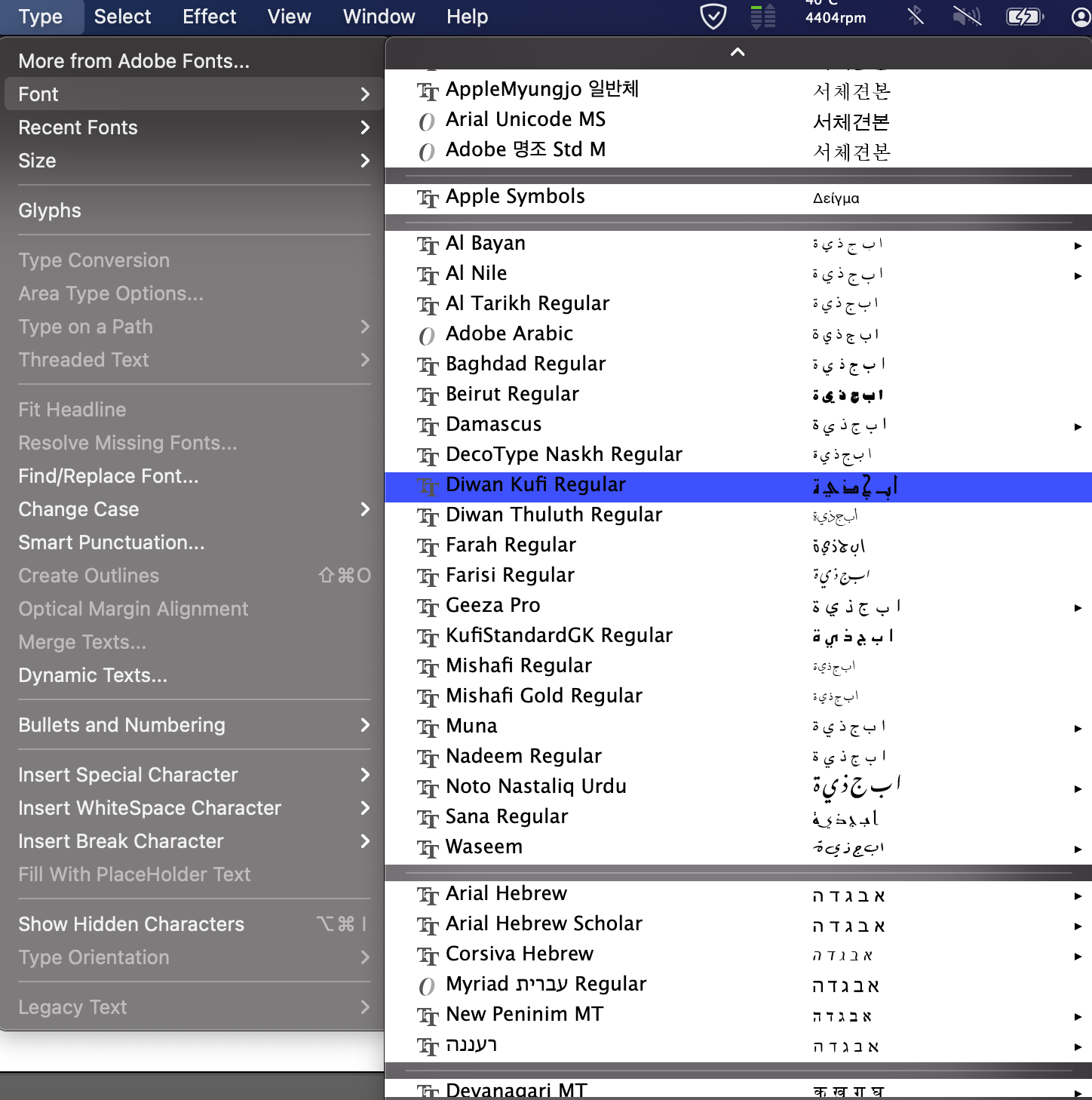Click the TrueType icon beside Apple Symbols
This screenshot has height=1100, width=1092.
(x=428, y=198)
